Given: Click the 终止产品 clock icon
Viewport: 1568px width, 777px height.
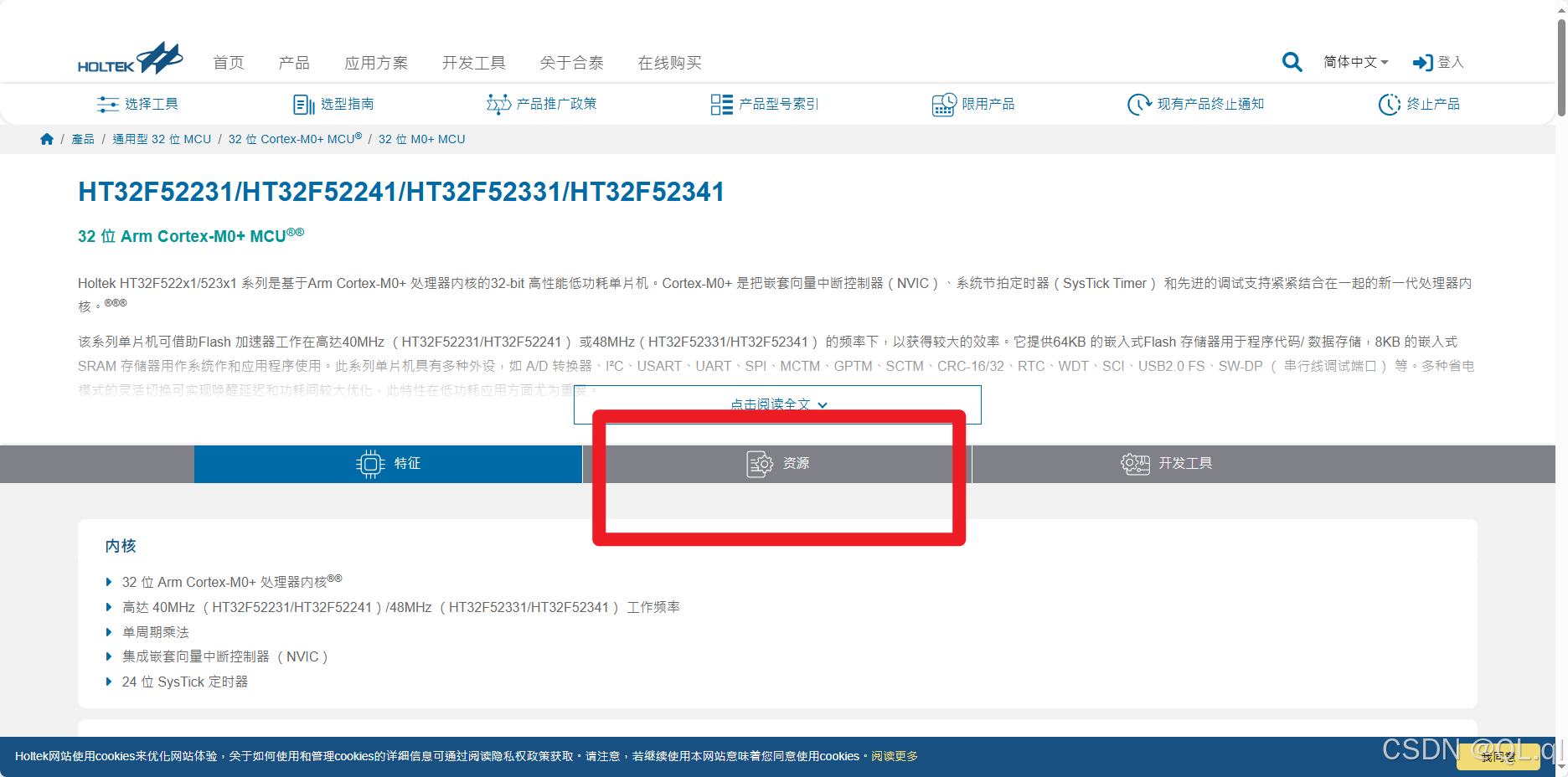Looking at the screenshot, I should click(x=1389, y=105).
